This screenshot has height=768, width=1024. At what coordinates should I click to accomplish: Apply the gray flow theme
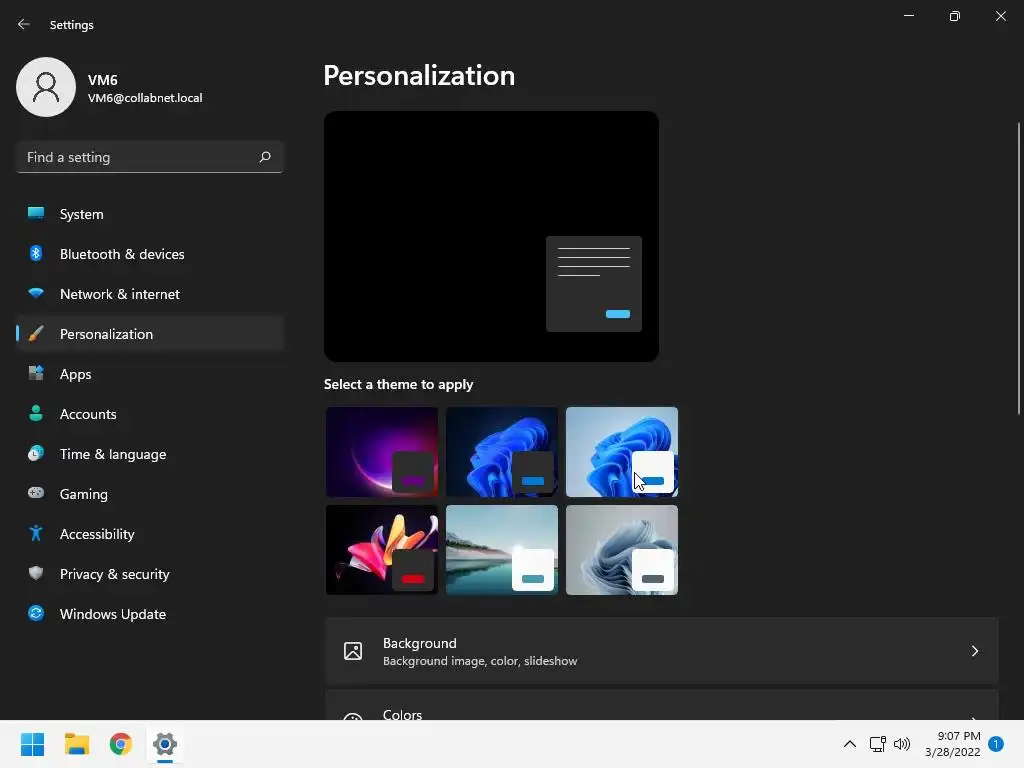tap(622, 550)
